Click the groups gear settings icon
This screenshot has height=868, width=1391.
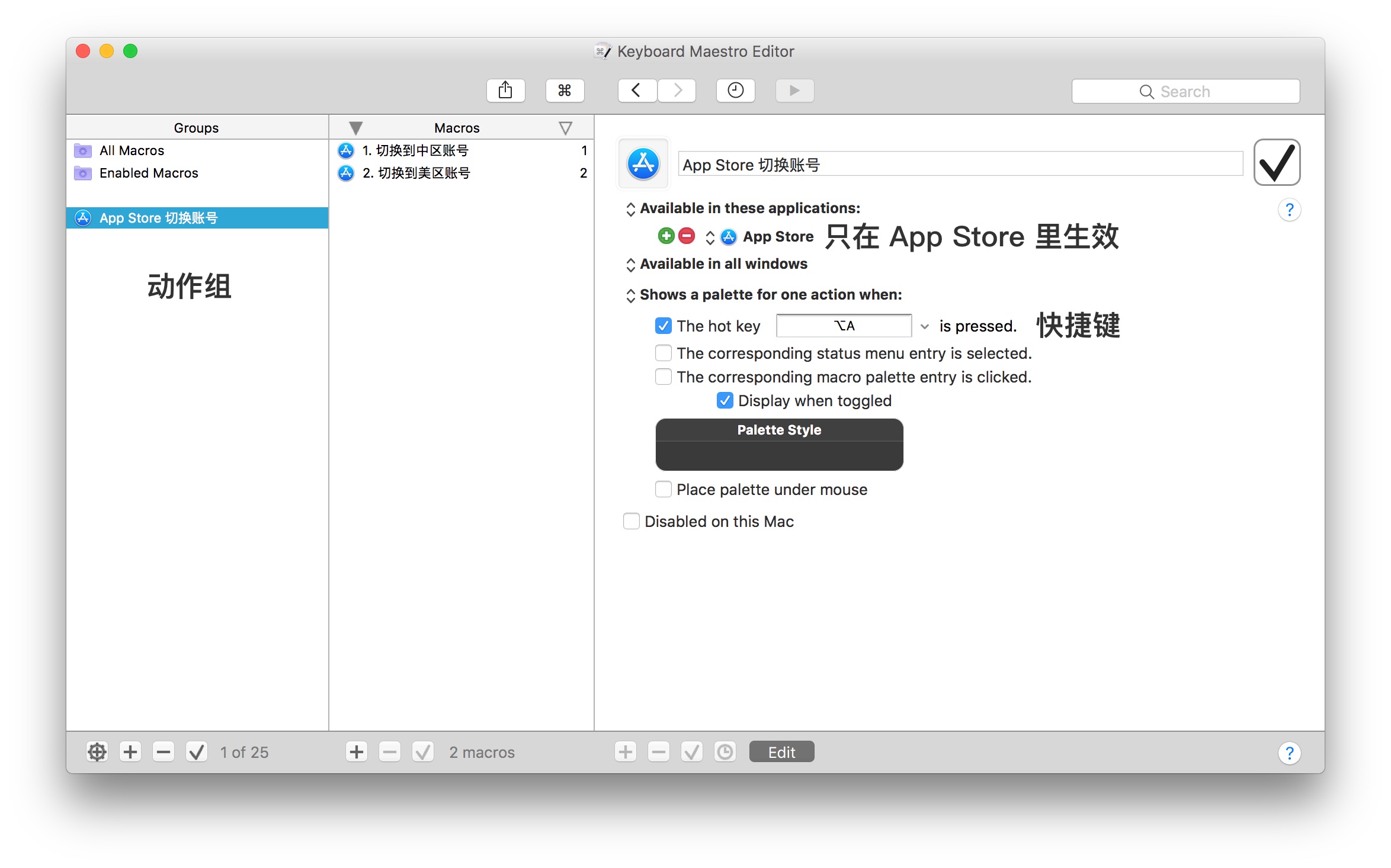click(x=97, y=752)
